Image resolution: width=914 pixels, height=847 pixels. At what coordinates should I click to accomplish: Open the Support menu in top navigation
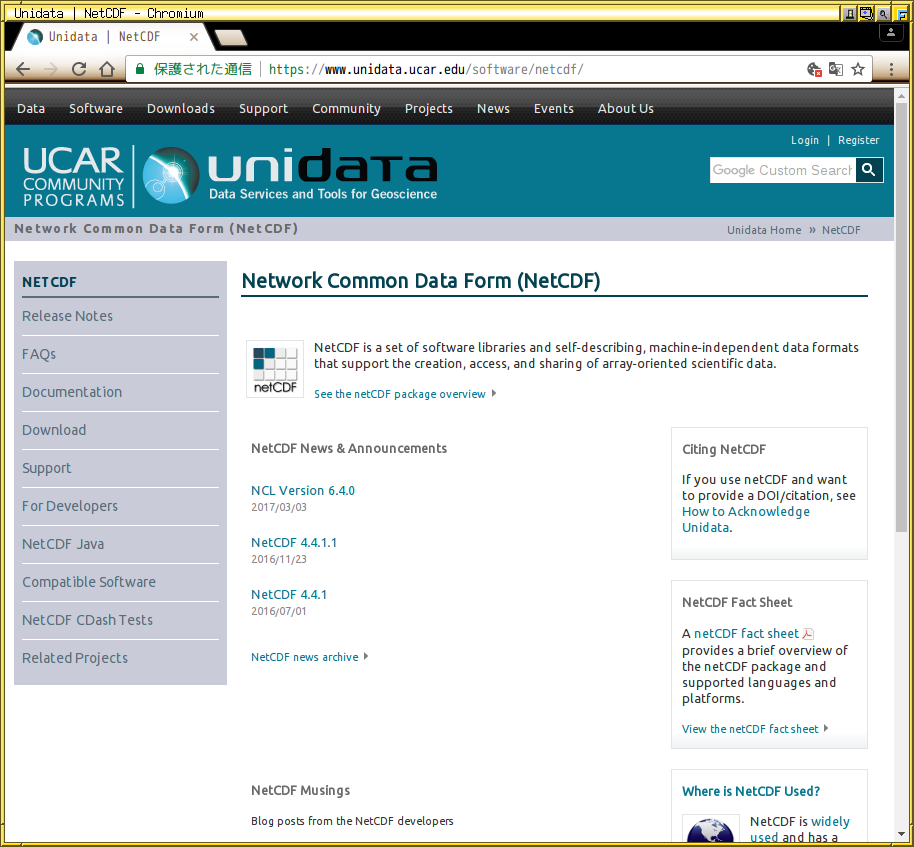point(263,109)
